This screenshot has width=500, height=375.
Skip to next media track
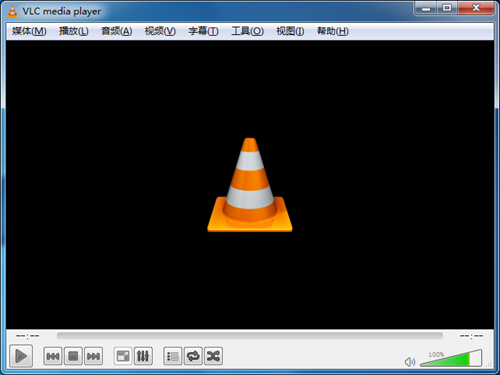coord(93,356)
